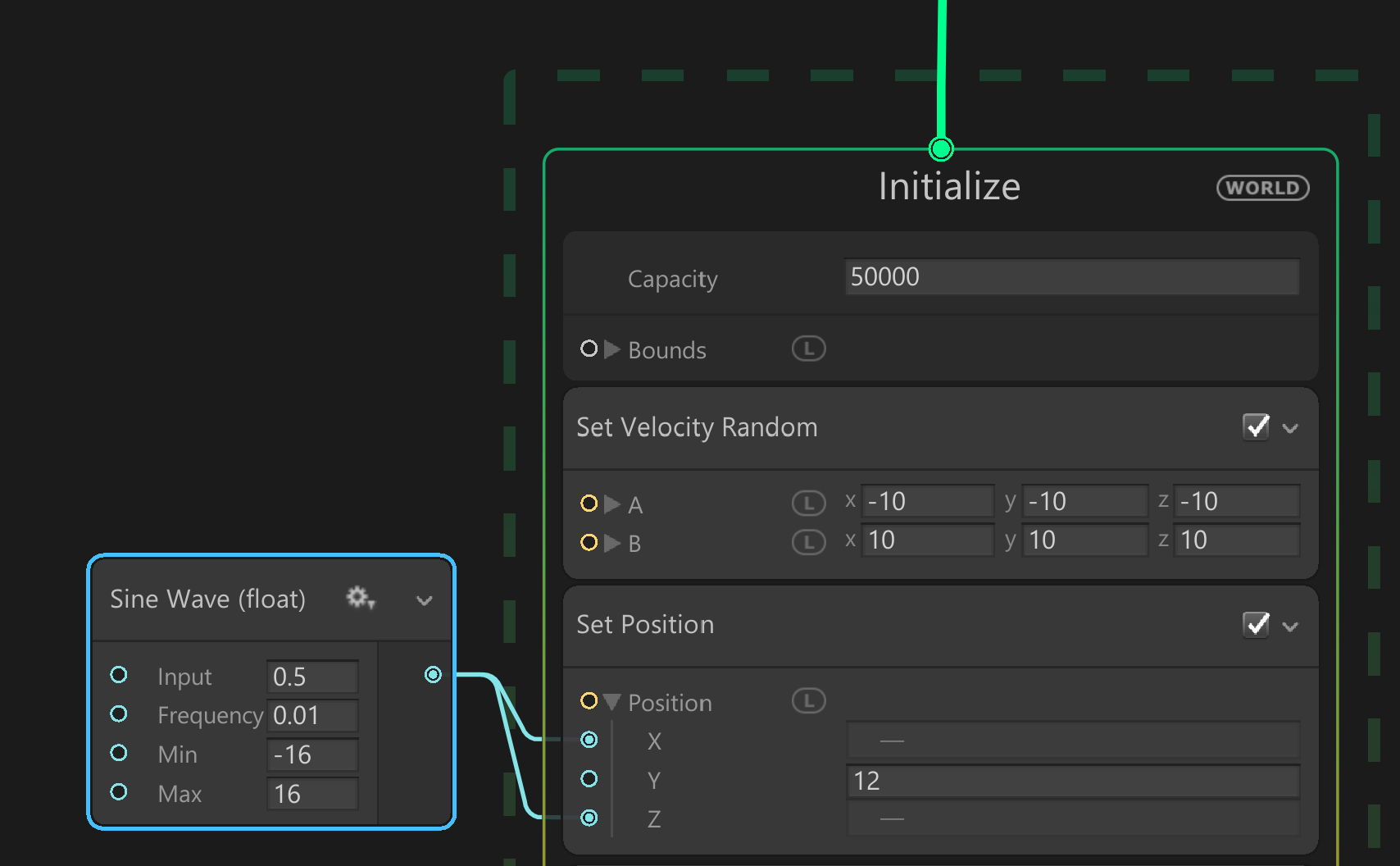The width and height of the screenshot is (1400, 866).
Task: Click the Position Y value field
Action: coord(1070,781)
